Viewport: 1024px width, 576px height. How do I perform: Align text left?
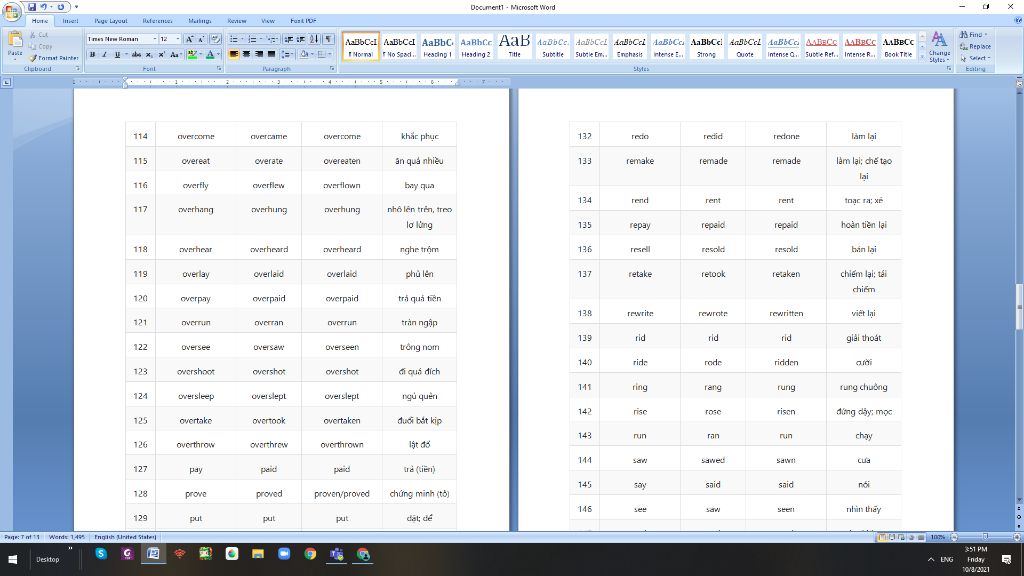234,55
